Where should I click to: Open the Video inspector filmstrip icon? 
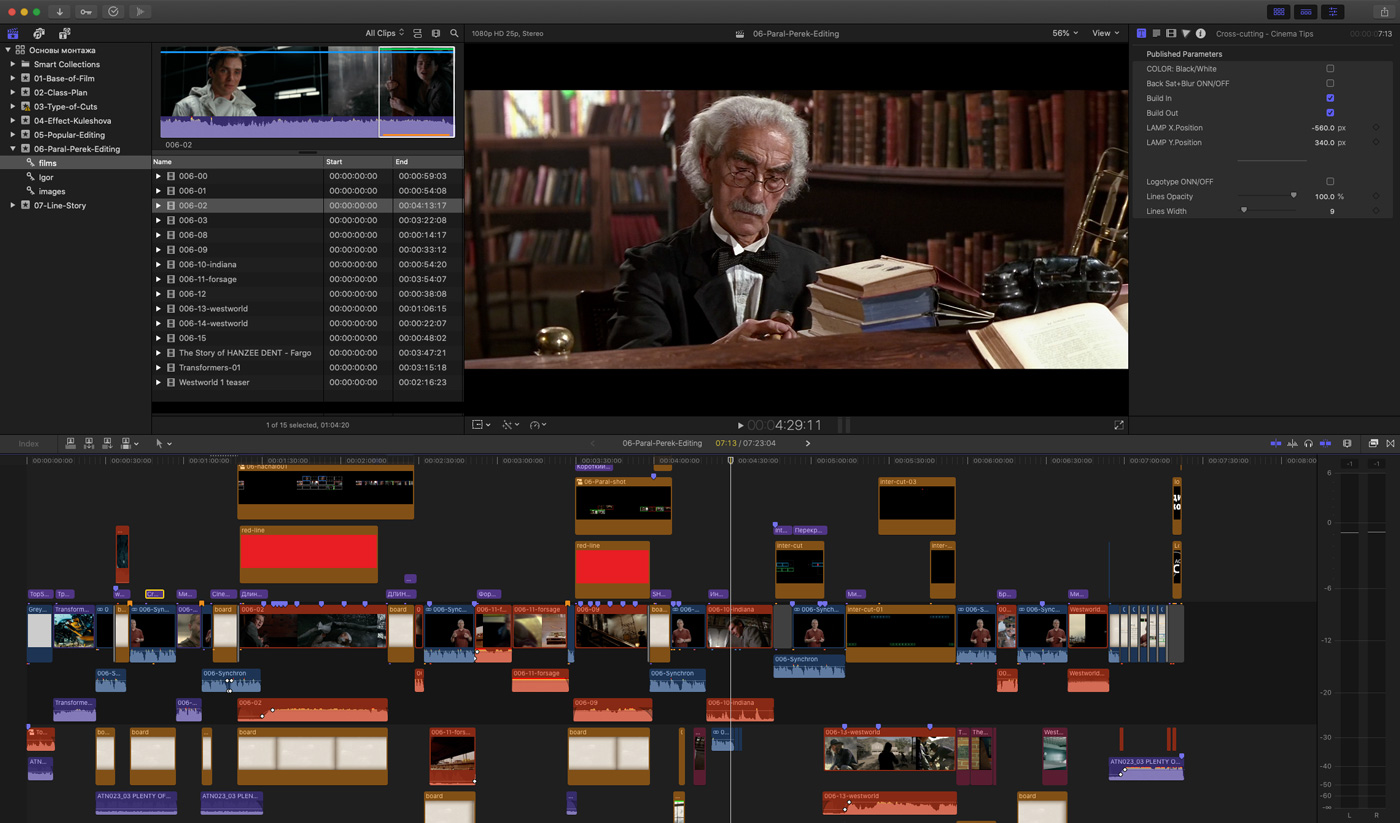[1171, 33]
